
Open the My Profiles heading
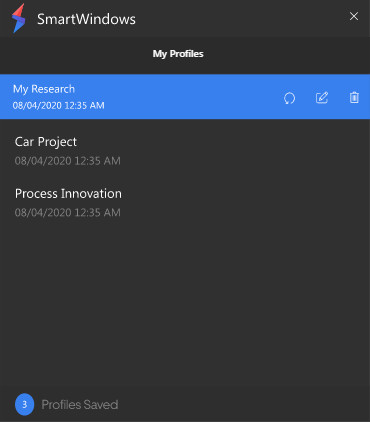(178, 54)
